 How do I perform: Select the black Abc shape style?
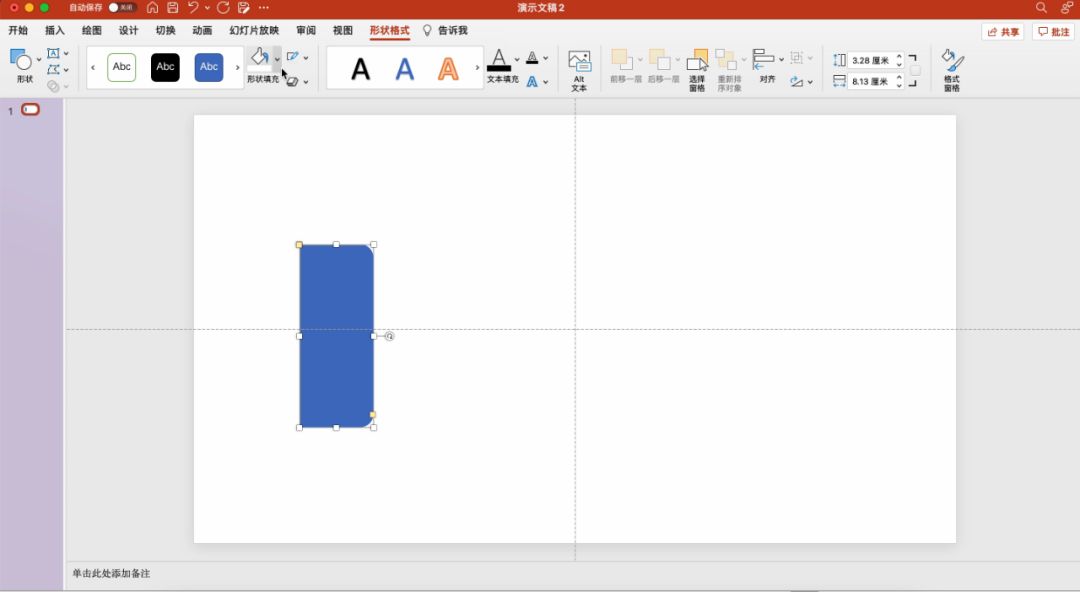[165, 67]
